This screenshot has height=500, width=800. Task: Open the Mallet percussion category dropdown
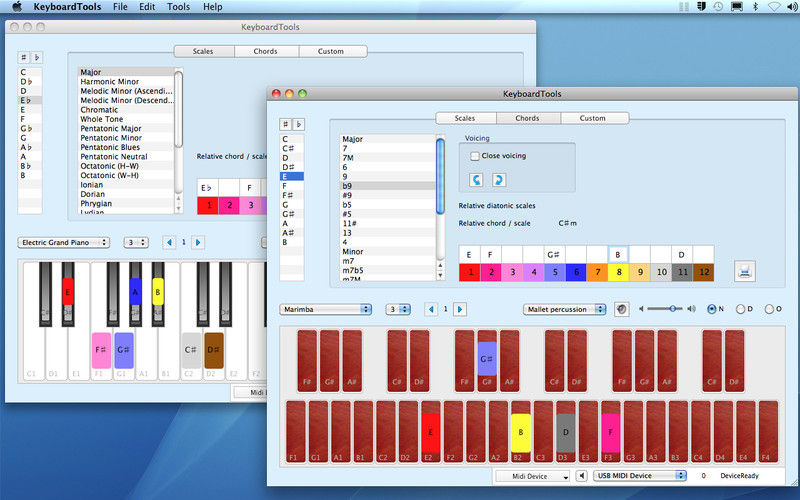(x=564, y=309)
